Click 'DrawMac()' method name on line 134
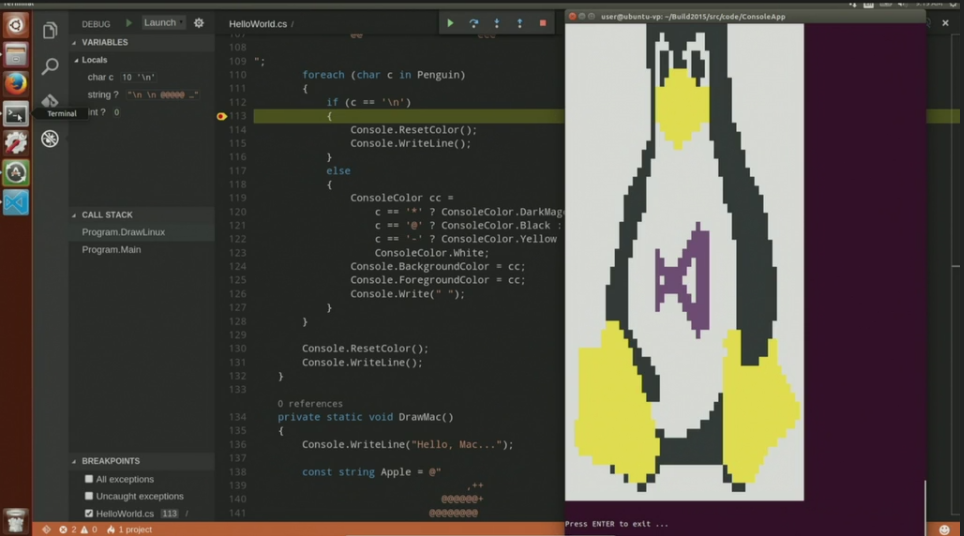 coord(426,417)
